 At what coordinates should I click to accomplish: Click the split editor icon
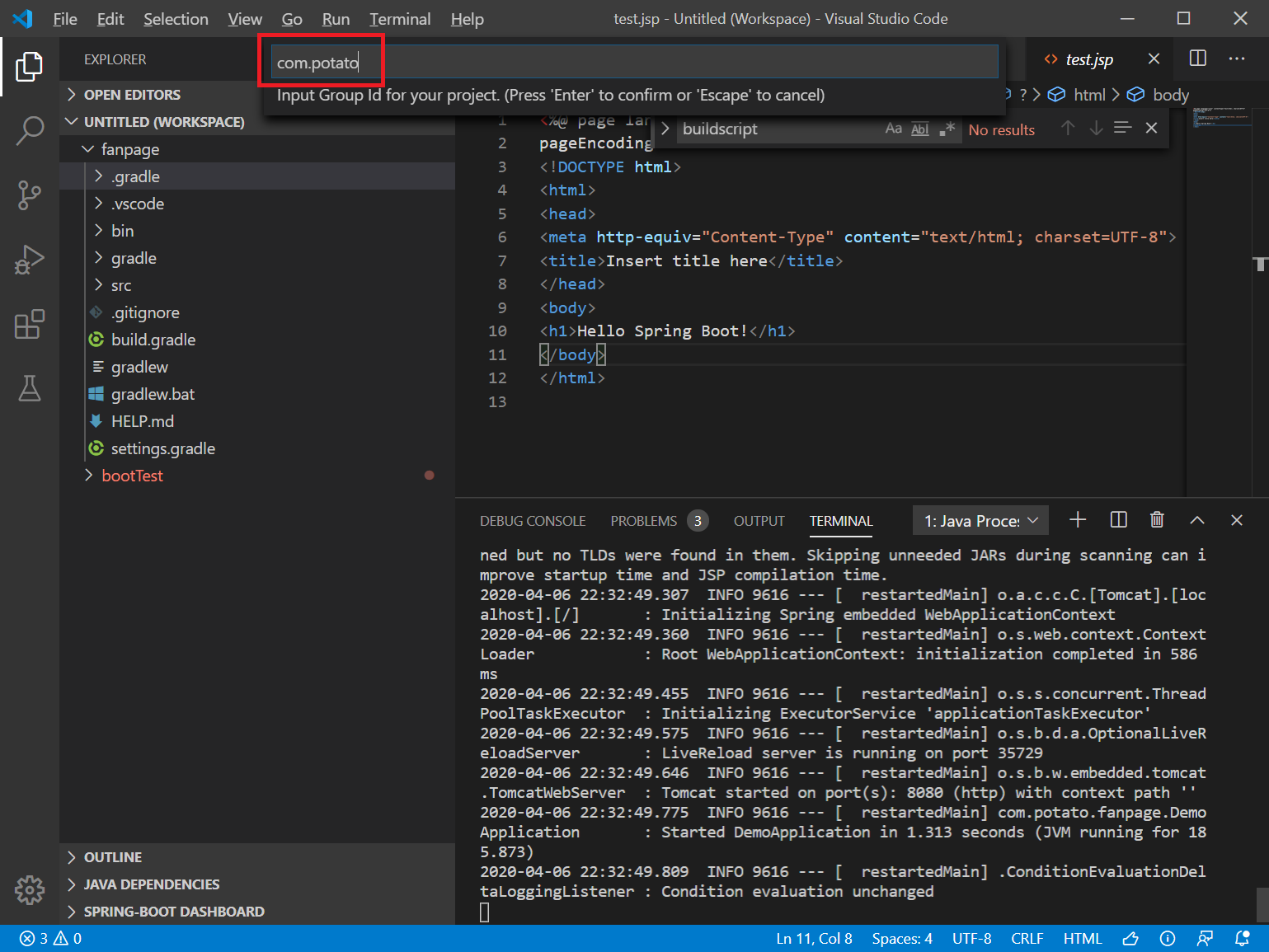point(1198,59)
